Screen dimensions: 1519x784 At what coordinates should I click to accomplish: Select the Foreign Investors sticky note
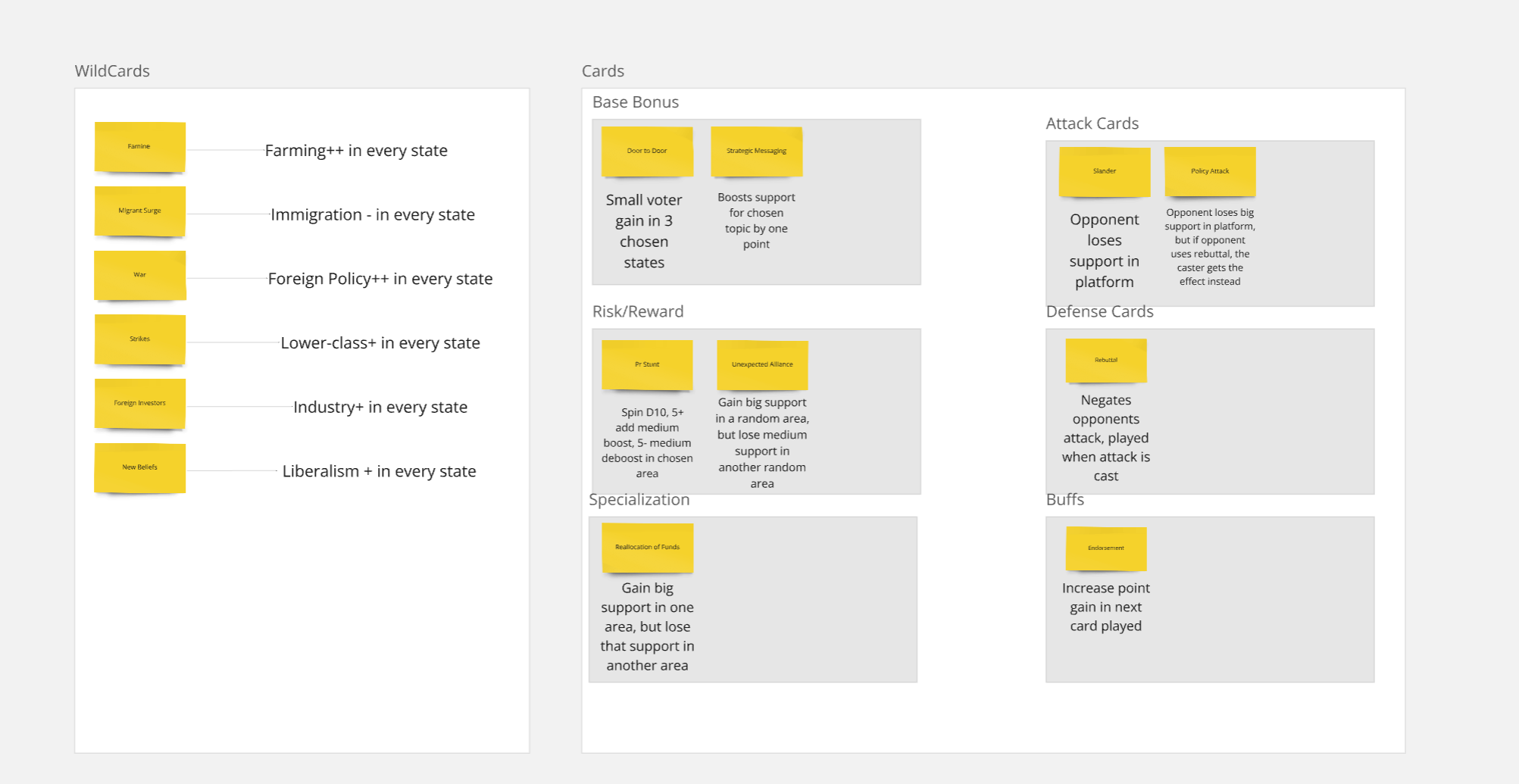[139, 403]
